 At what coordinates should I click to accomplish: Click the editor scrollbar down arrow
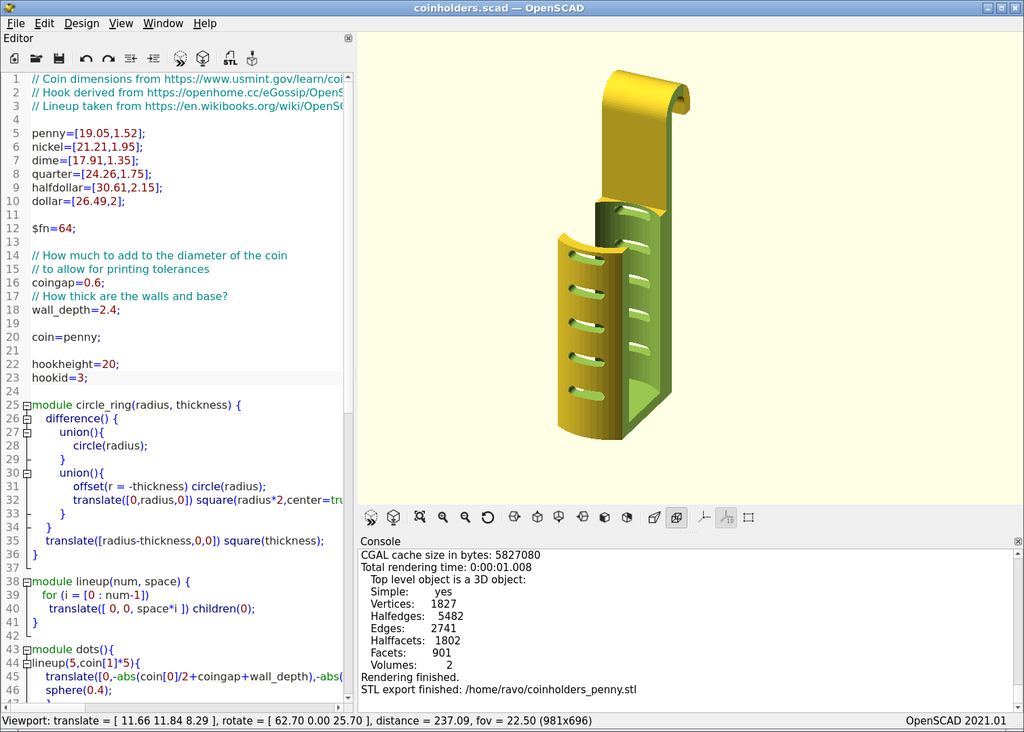tap(348, 698)
